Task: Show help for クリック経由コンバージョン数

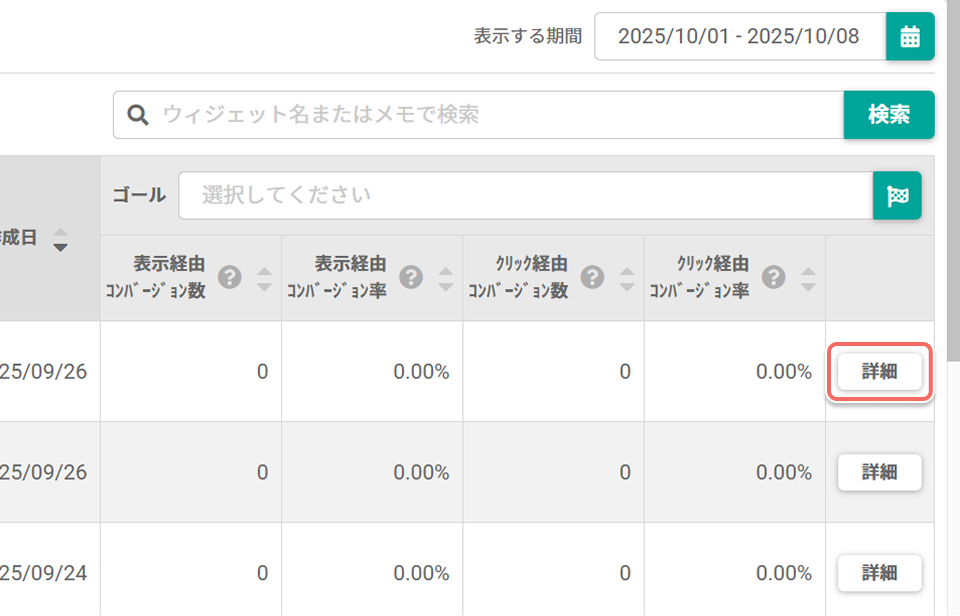Action: point(592,277)
